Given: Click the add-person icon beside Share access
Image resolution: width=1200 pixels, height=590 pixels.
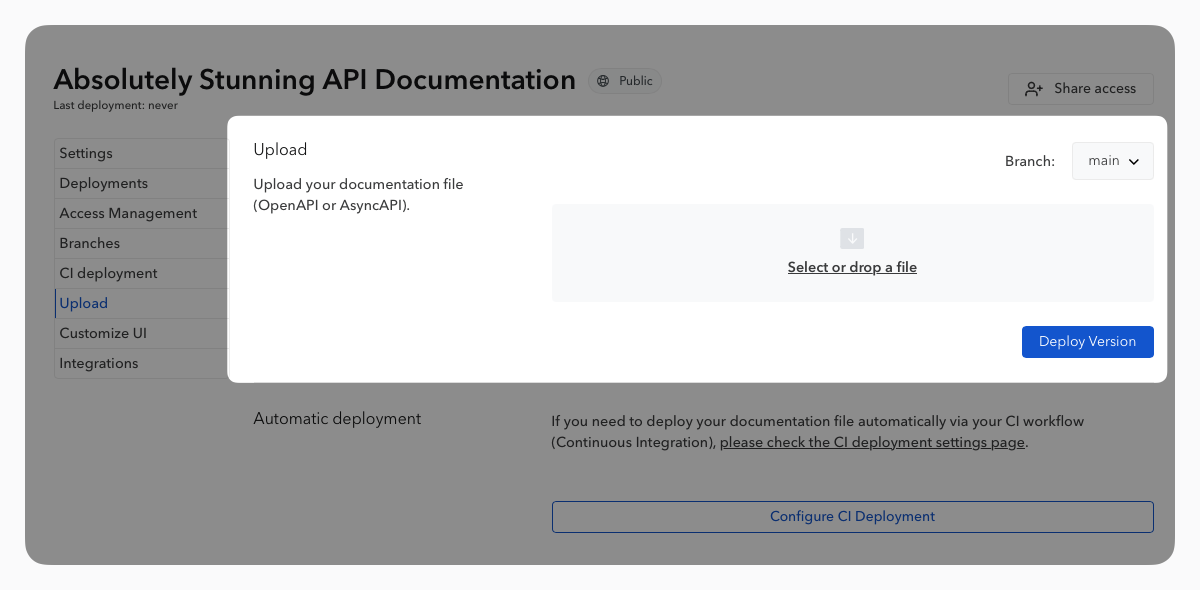Looking at the screenshot, I should pos(1034,89).
